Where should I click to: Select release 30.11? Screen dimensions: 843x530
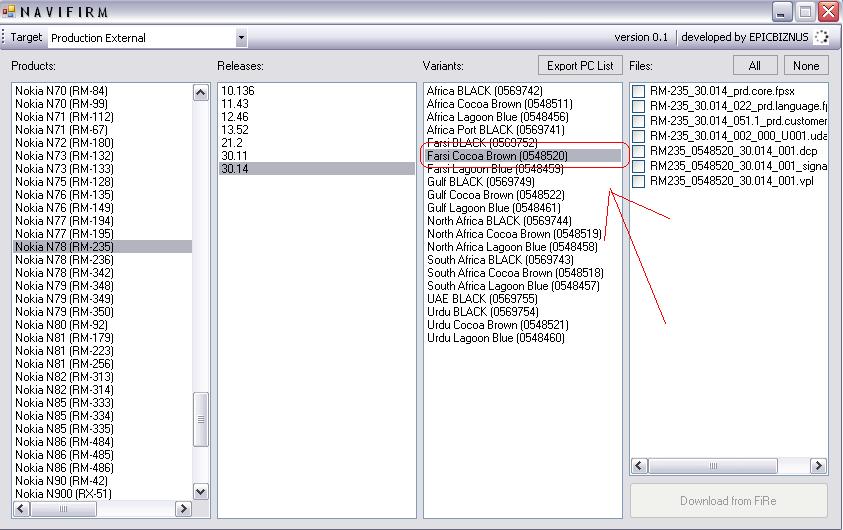tap(317, 156)
